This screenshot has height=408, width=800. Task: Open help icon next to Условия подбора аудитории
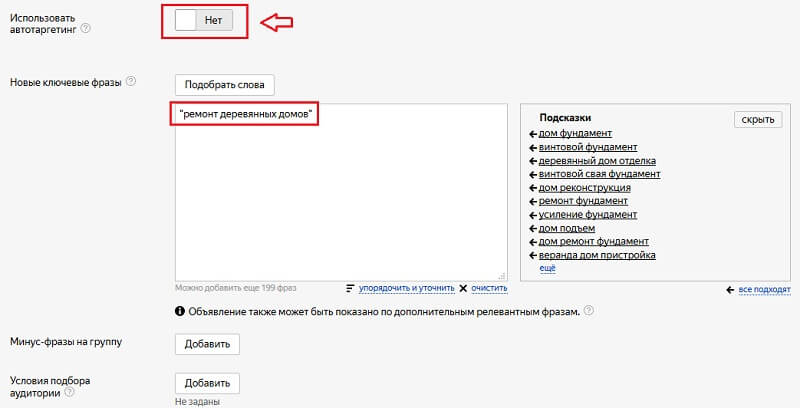[x=69, y=392]
